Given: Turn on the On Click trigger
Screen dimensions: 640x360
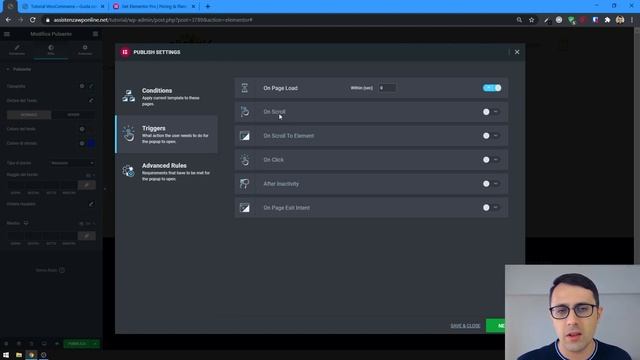Looking at the screenshot, I should coord(491,160).
